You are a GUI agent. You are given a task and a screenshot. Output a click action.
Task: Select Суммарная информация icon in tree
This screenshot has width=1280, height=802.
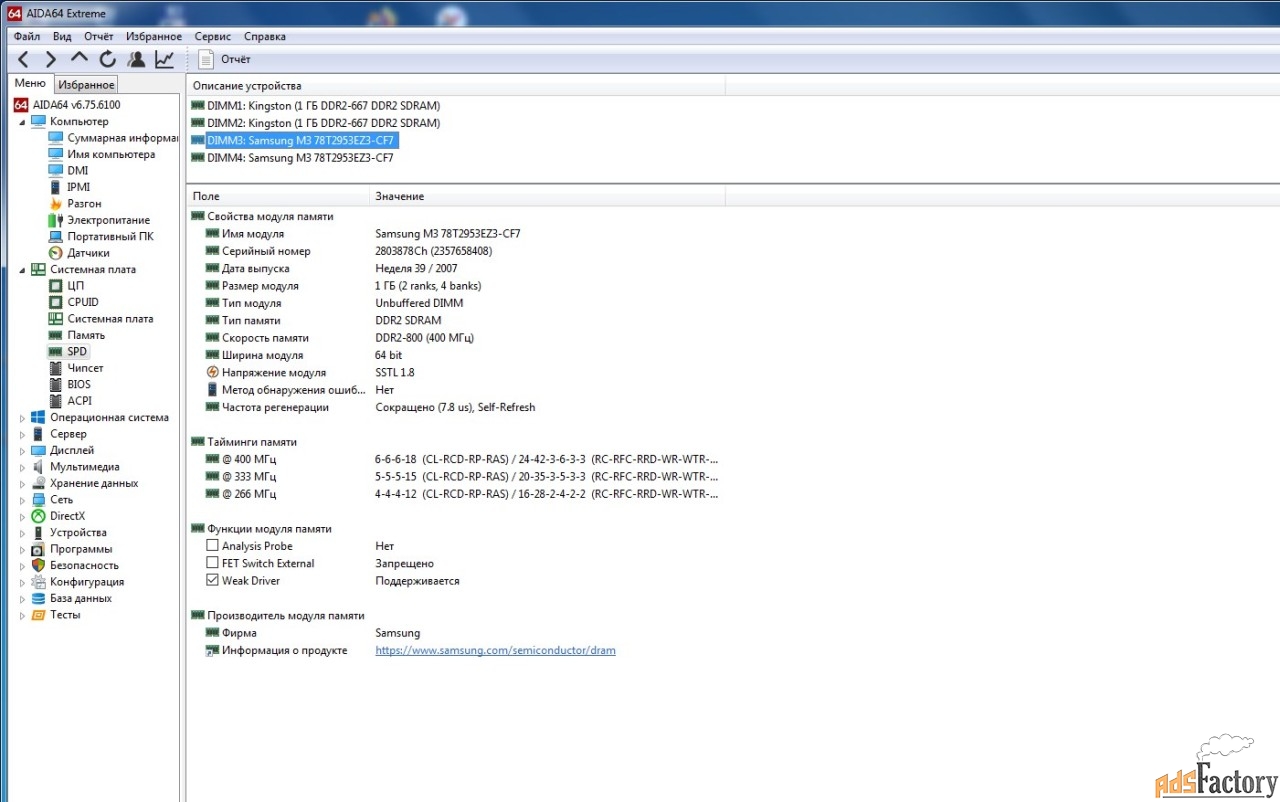click(56, 138)
